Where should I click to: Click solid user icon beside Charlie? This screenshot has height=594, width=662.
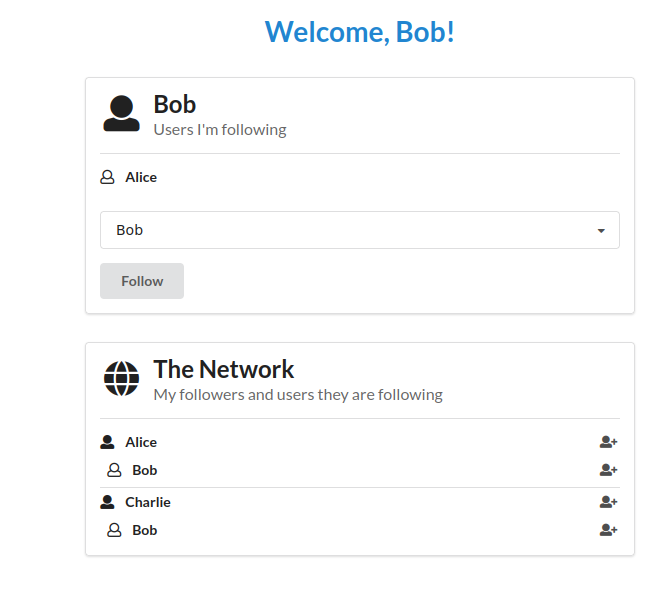[x=107, y=502]
